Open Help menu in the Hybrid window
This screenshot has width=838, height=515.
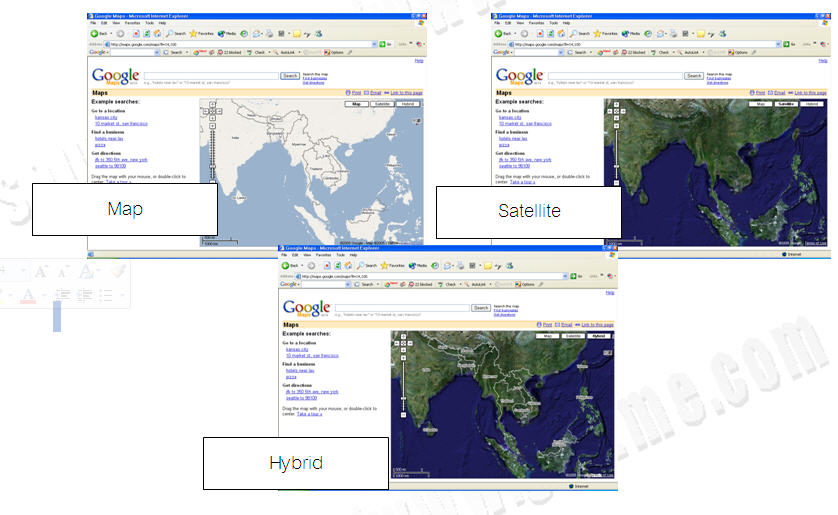click(x=354, y=255)
